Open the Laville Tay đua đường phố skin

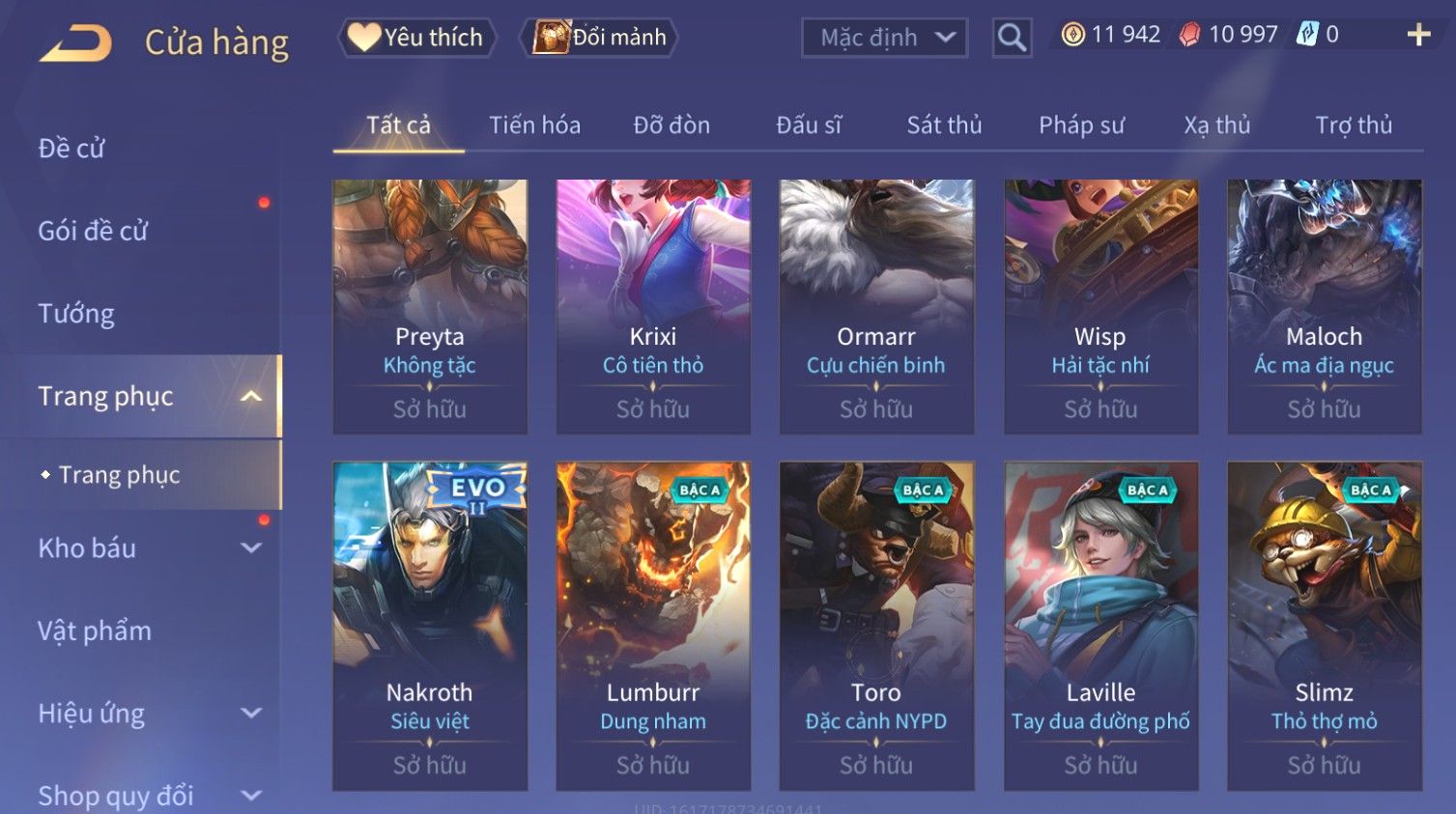click(x=1100, y=626)
